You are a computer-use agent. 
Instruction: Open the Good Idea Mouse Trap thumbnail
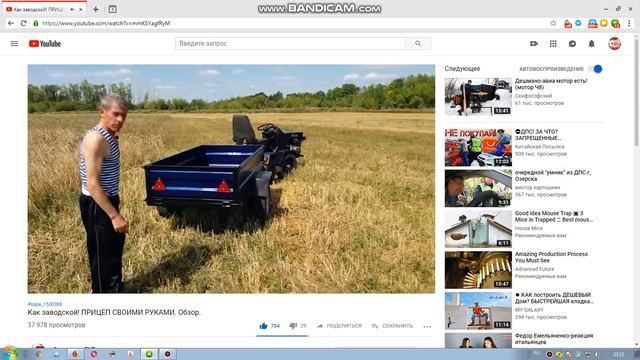(x=478, y=229)
